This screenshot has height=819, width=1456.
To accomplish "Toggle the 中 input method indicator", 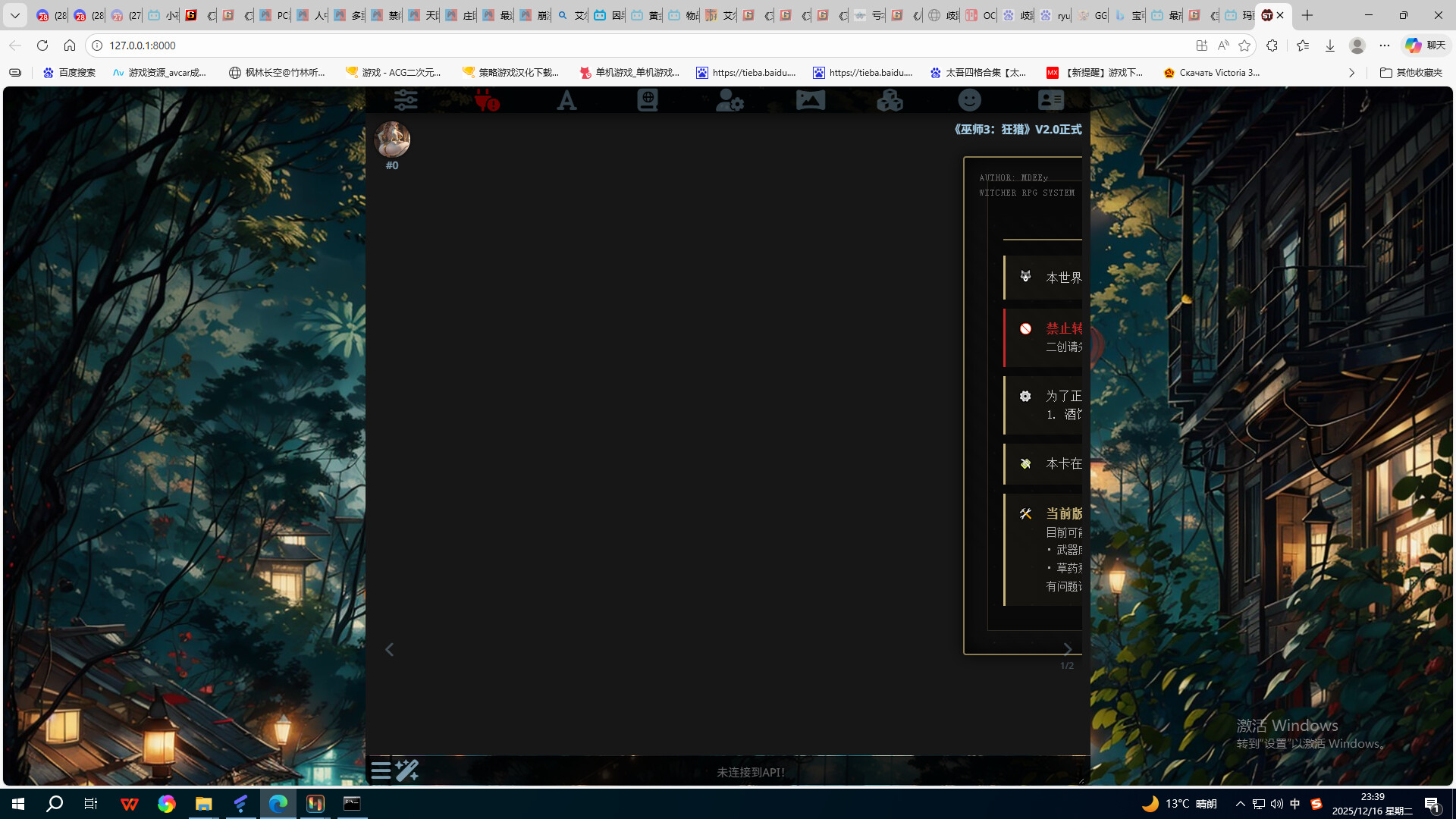I will tap(1295, 804).
